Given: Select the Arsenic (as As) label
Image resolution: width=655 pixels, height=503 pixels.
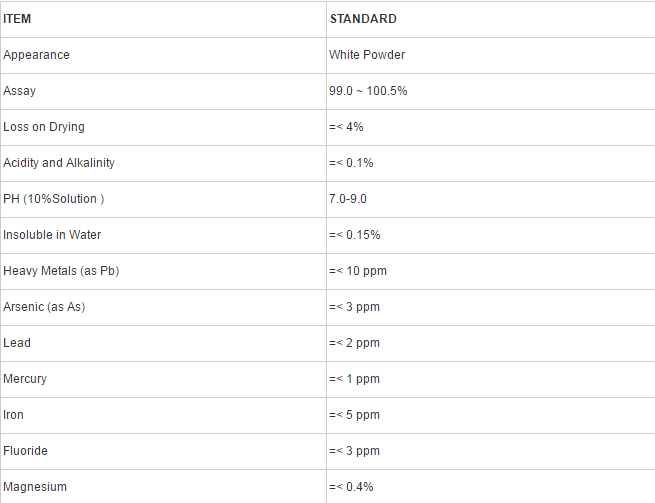Looking at the screenshot, I should click(x=44, y=307).
